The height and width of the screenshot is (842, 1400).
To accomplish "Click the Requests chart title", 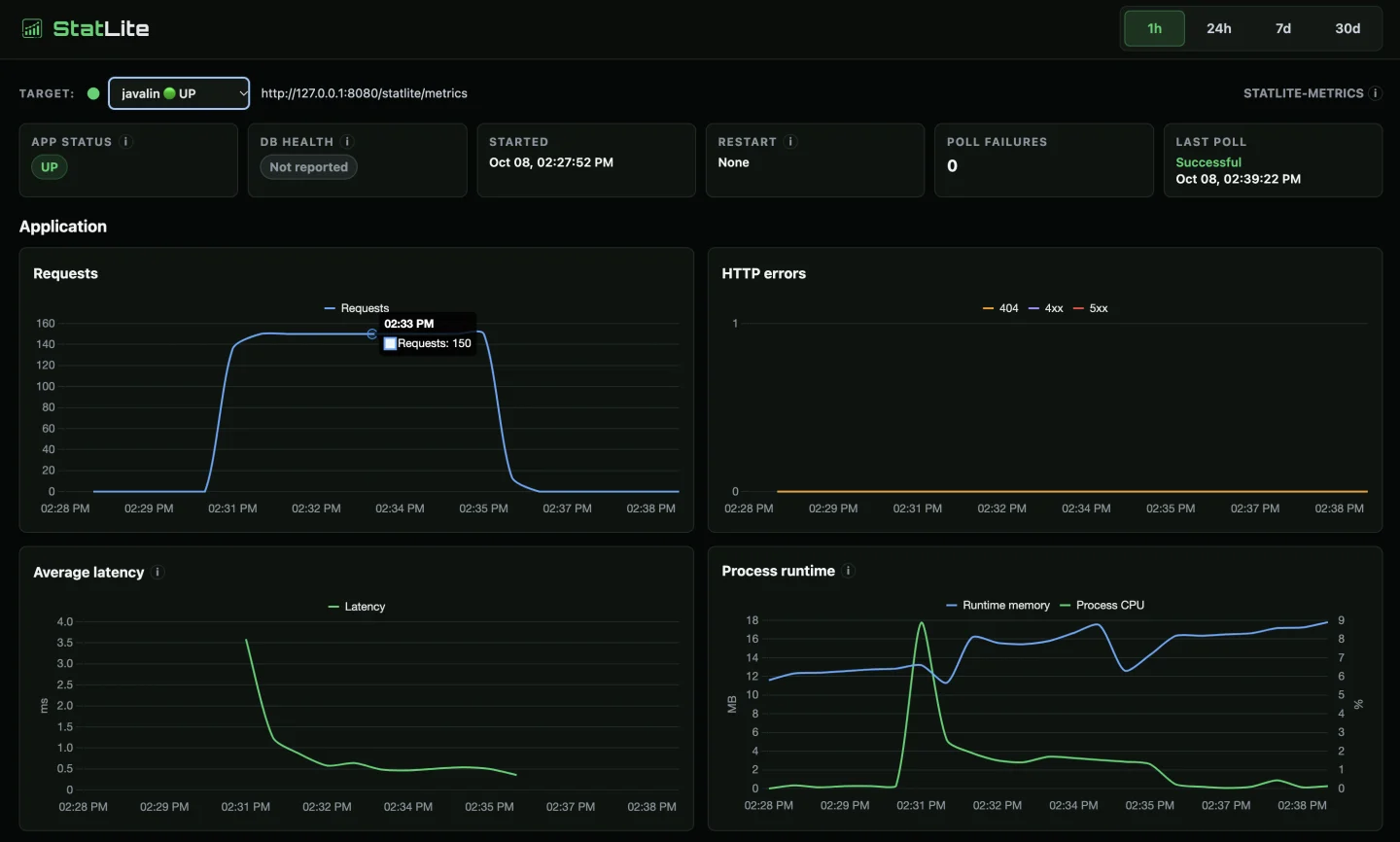I will click(x=65, y=273).
